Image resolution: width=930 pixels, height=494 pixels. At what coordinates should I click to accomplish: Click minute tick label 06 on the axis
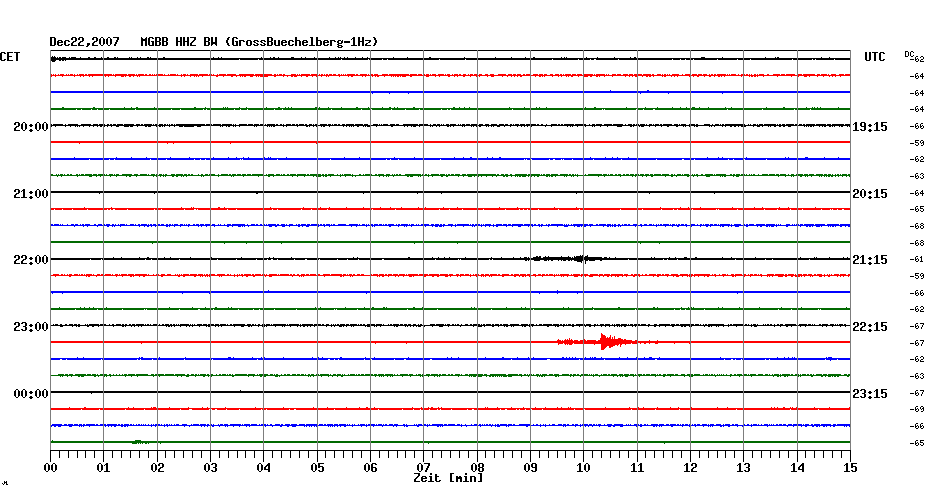370,468
